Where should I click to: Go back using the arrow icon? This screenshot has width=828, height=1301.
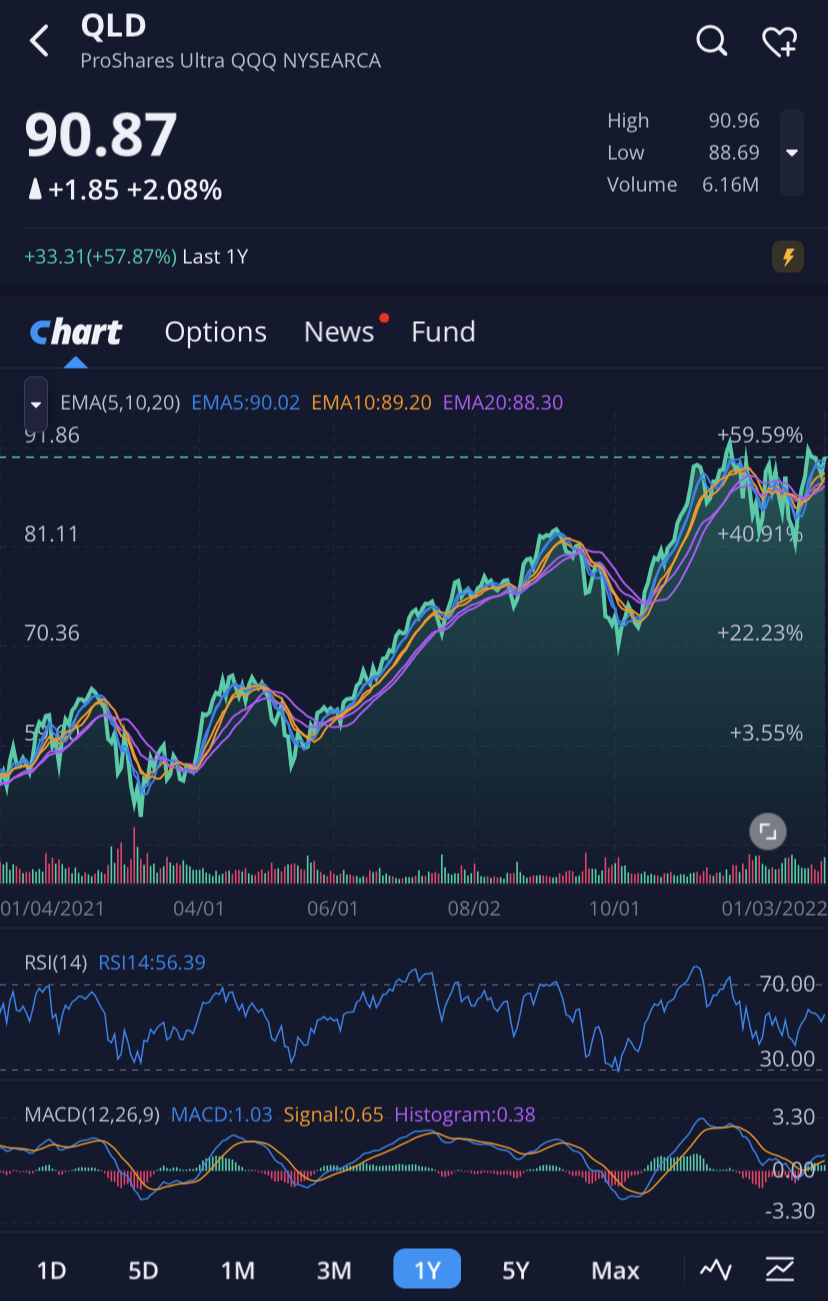point(40,41)
